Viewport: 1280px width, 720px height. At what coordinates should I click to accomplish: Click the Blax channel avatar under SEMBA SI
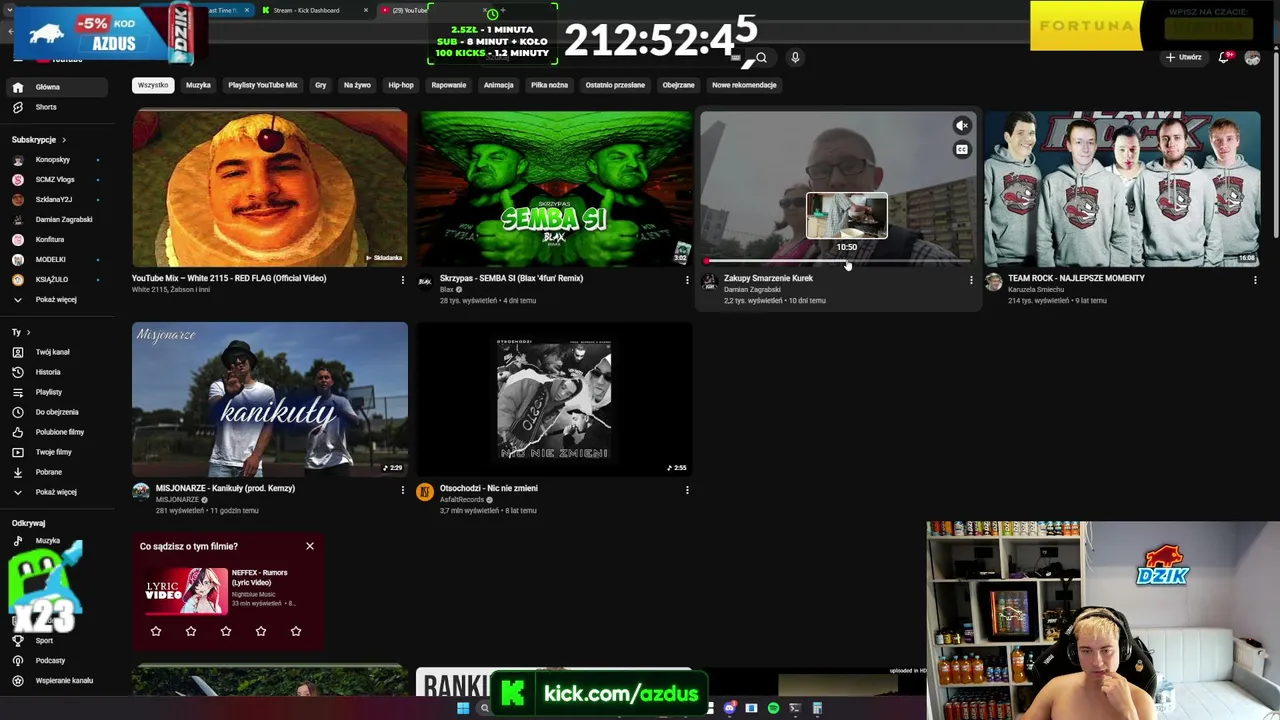tap(425, 282)
